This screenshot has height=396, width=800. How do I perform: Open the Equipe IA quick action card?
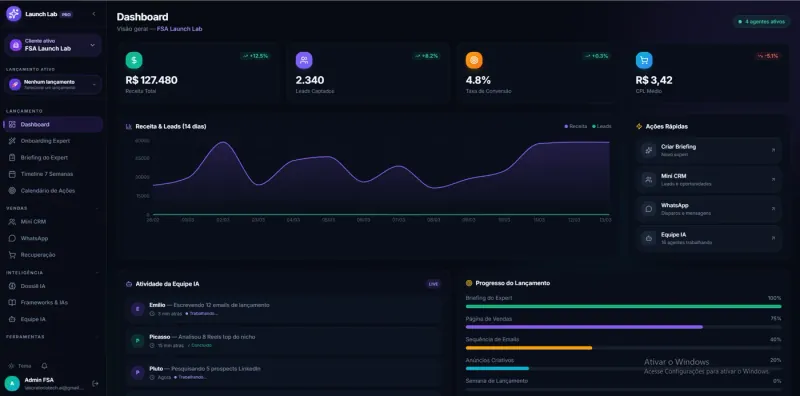[x=709, y=238]
